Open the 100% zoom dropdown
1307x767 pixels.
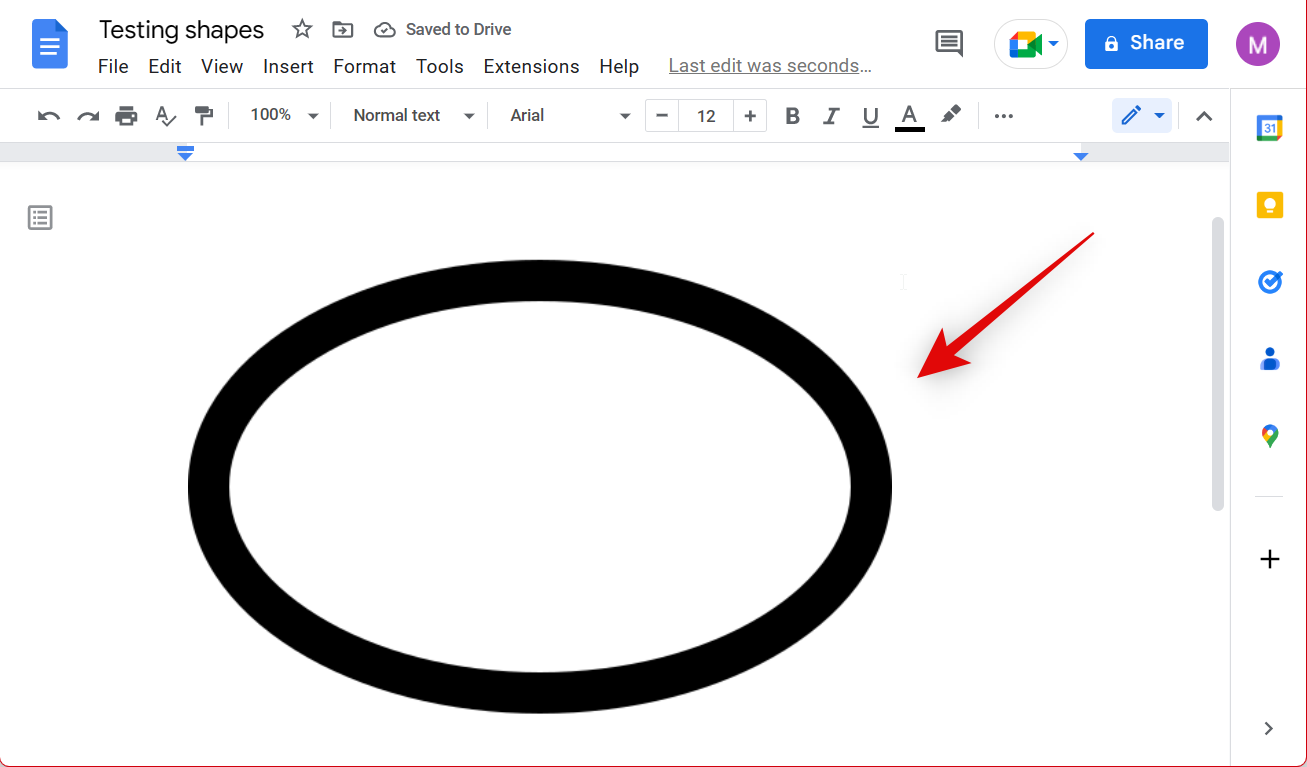click(284, 115)
